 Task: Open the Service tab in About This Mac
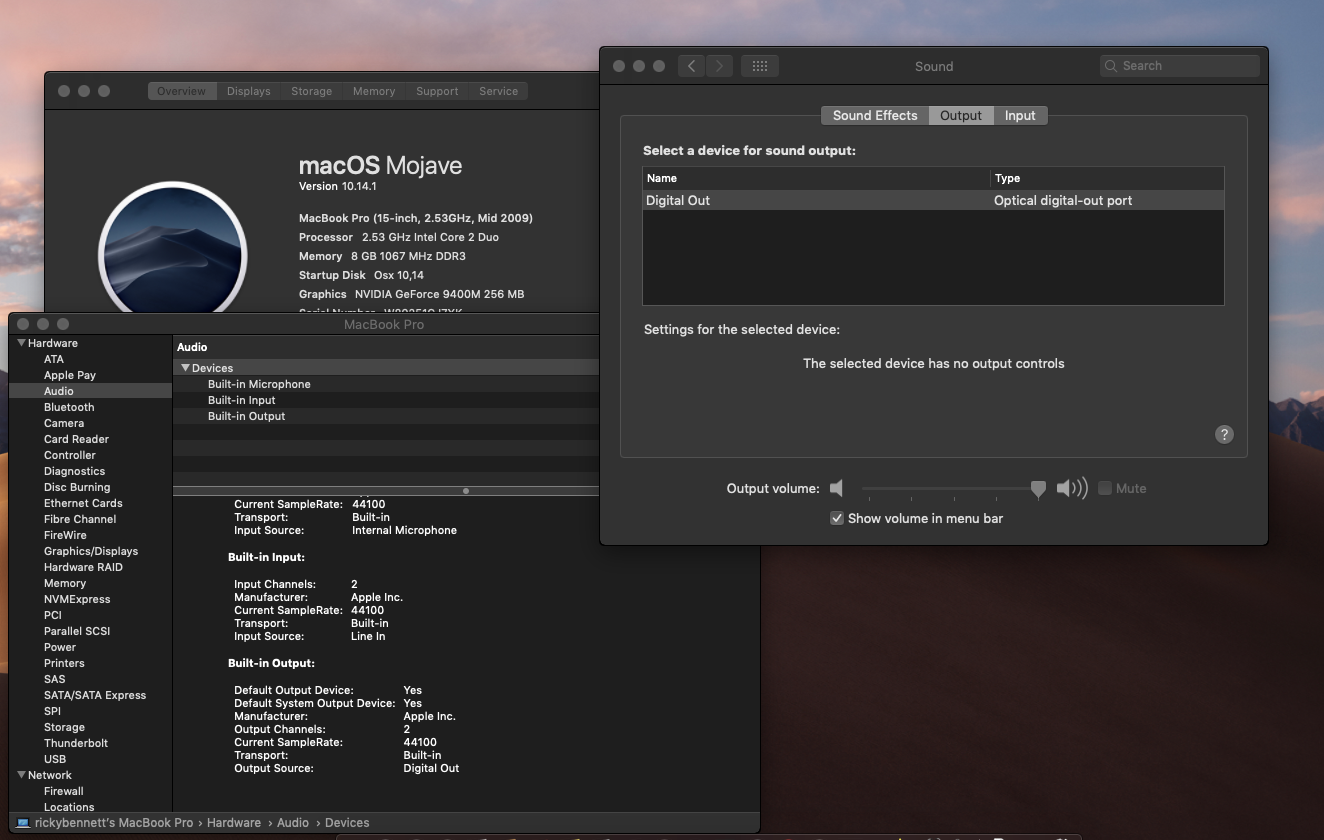498,91
